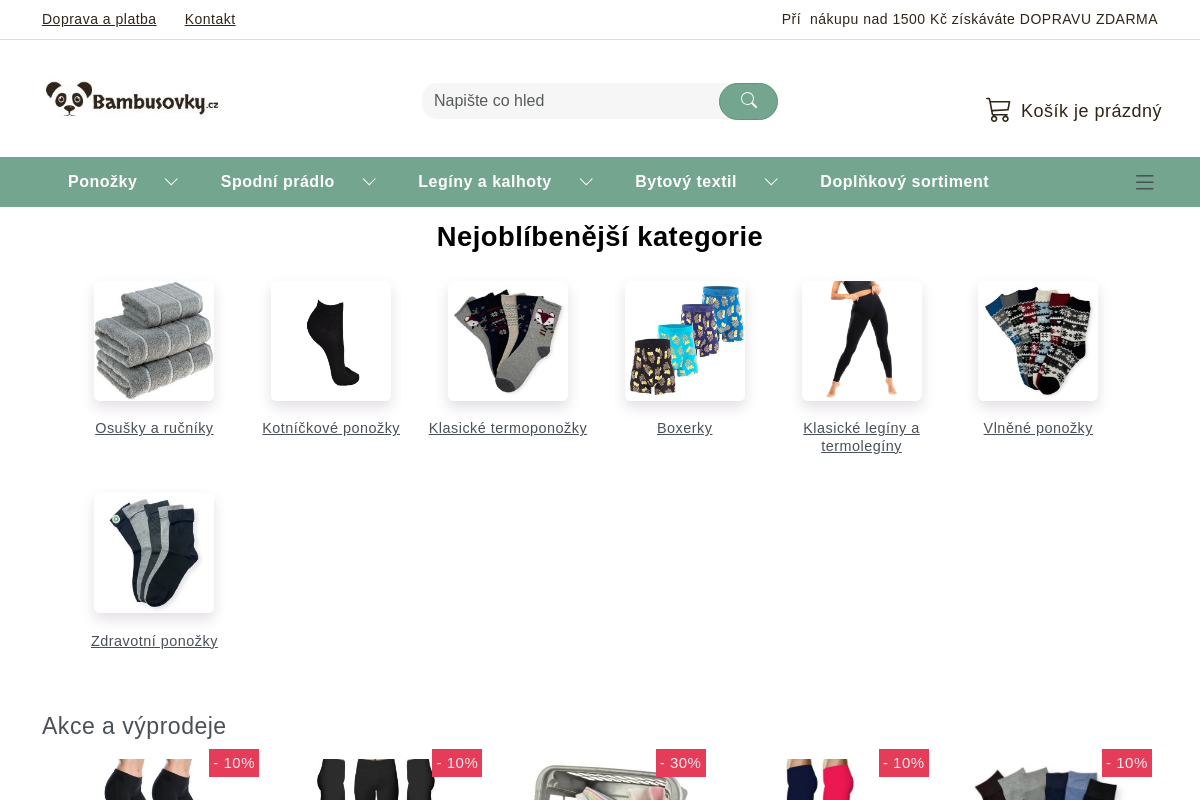The height and width of the screenshot is (800, 1200).
Task: Open the shopping cart icon
Action: pyautogui.click(x=997, y=110)
